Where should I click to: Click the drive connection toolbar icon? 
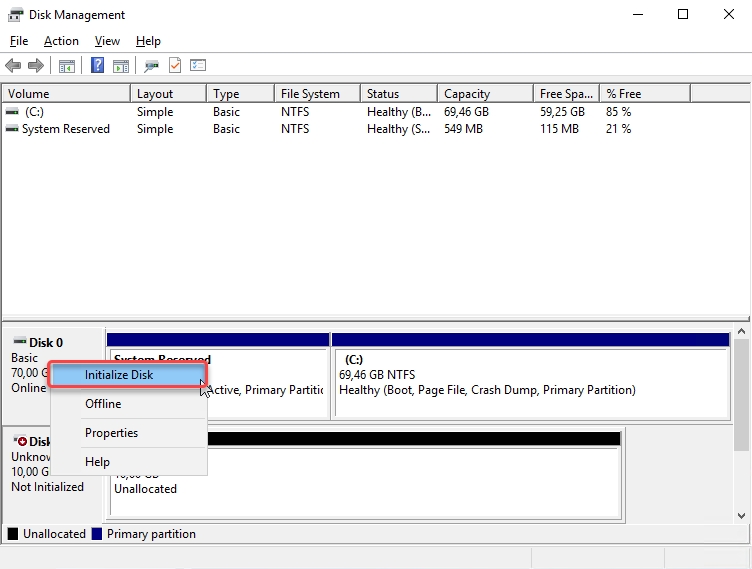coord(151,66)
